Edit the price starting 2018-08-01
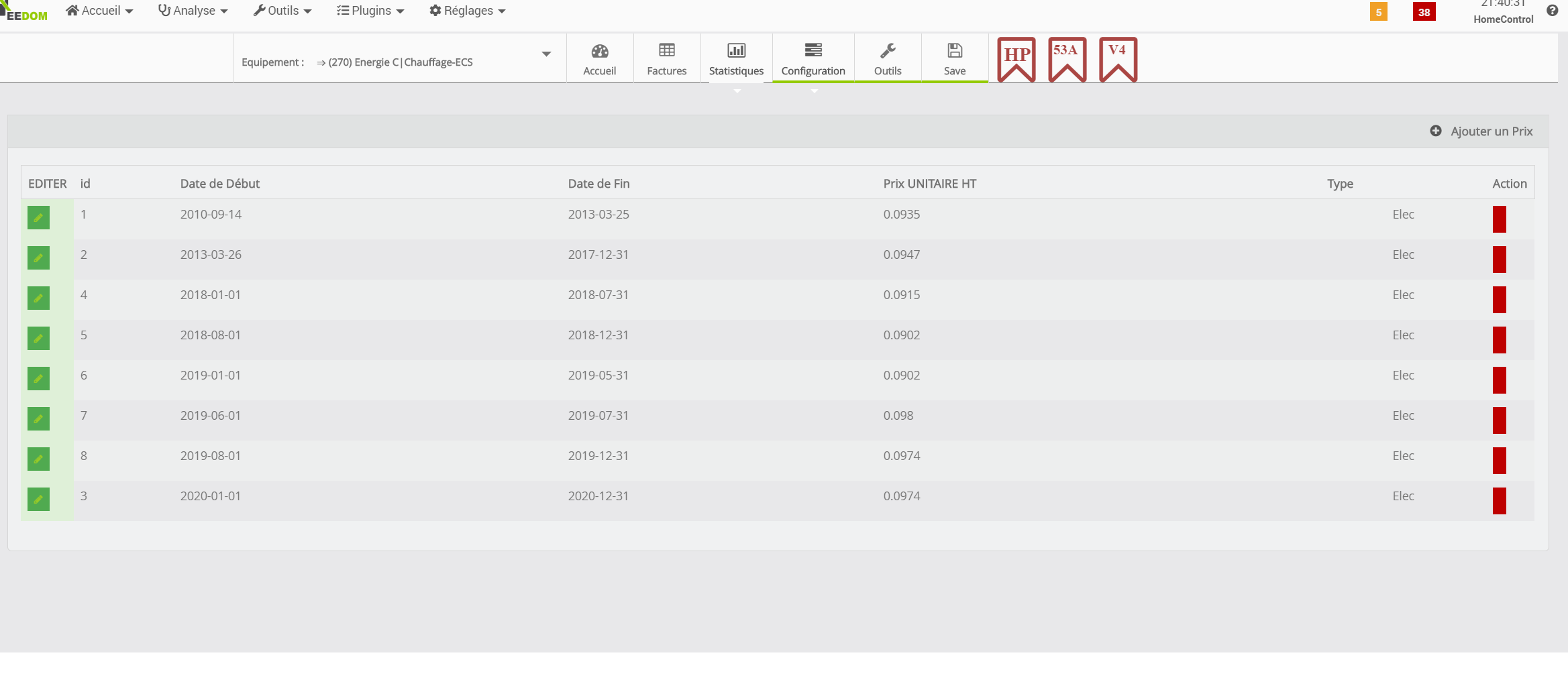Viewport: 1568px width, 684px height. click(38, 339)
